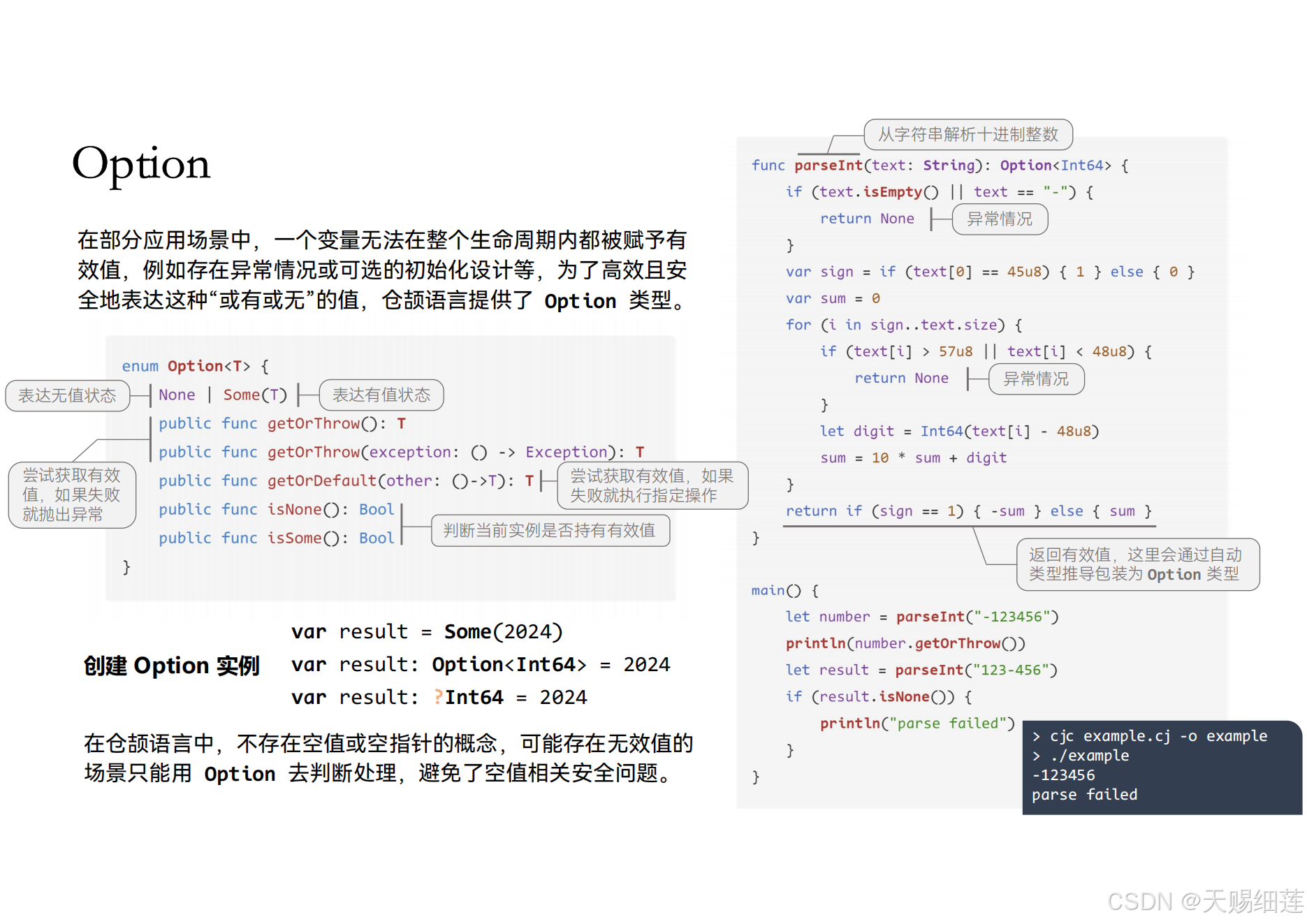
Task: Click 'let result = parseInt("123-456")' line
Action: (x=921, y=670)
